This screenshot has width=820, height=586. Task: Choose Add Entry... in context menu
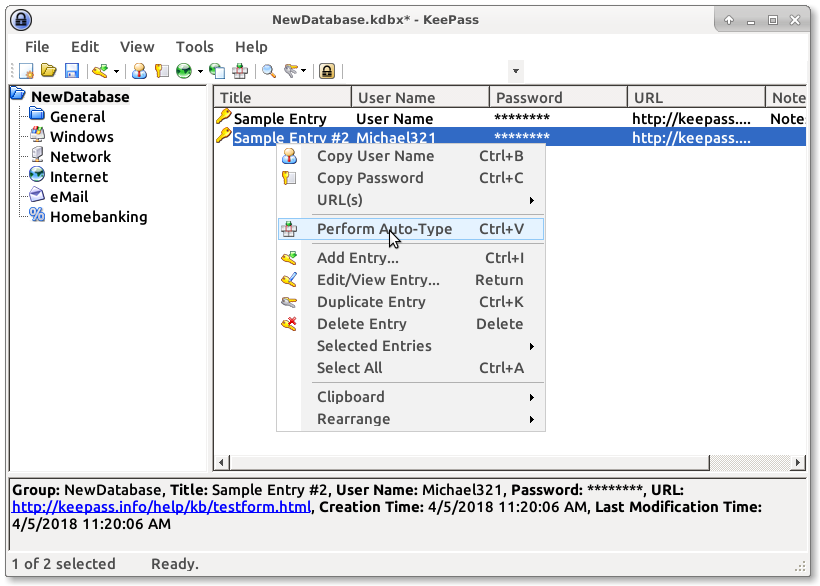411,258
